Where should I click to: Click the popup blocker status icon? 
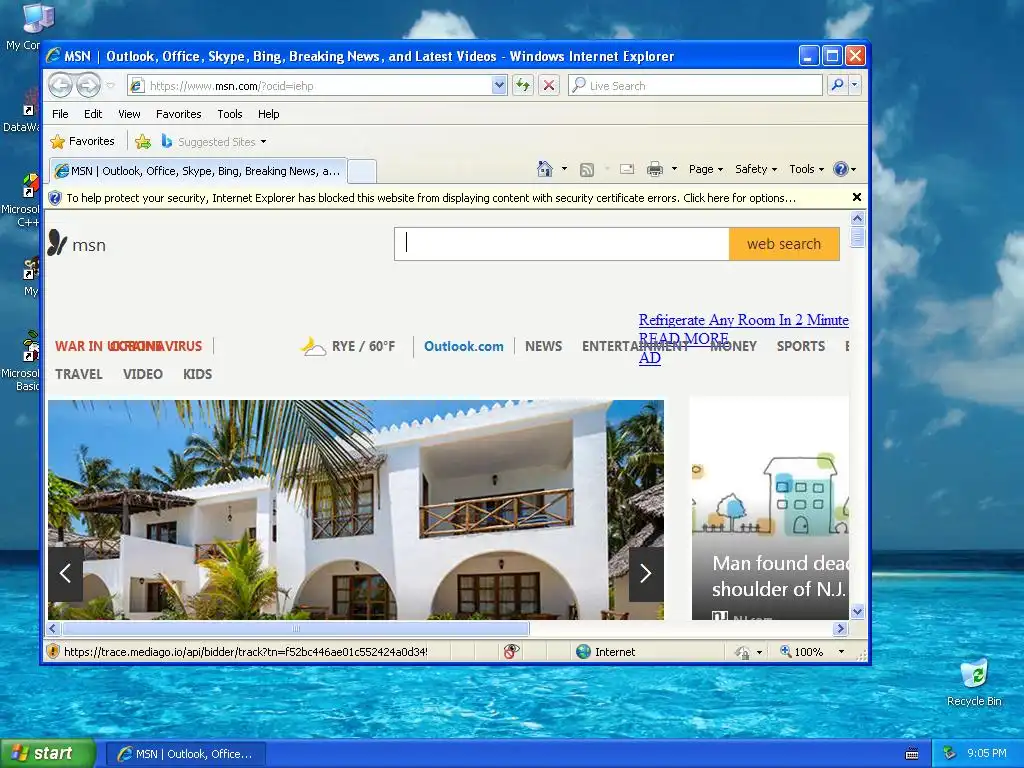tap(511, 651)
